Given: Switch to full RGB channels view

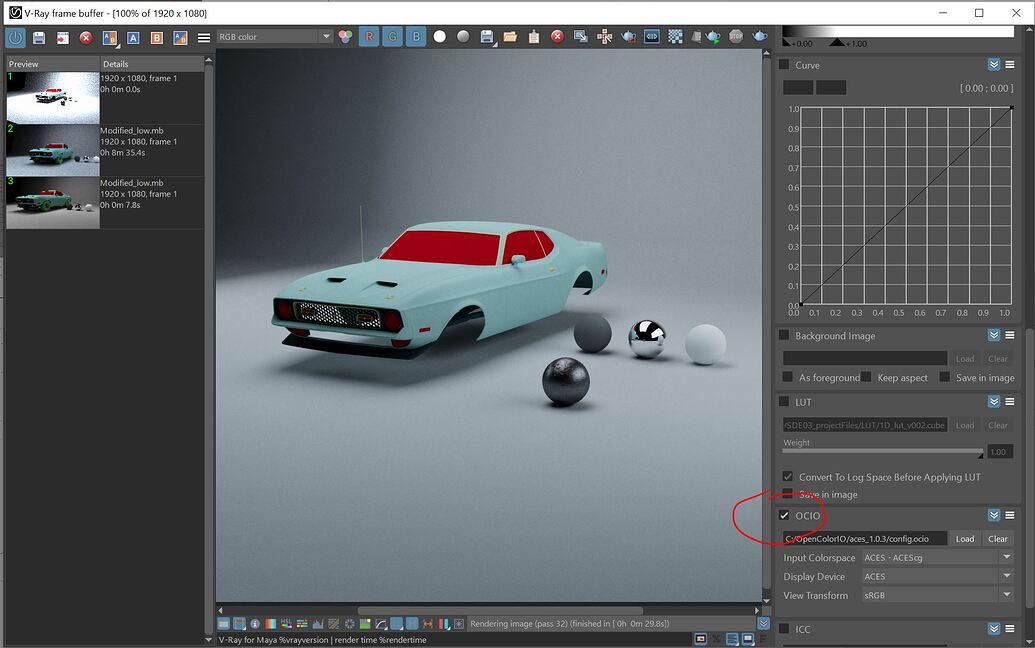Looking at the screenshot, I should pos(345,37).
